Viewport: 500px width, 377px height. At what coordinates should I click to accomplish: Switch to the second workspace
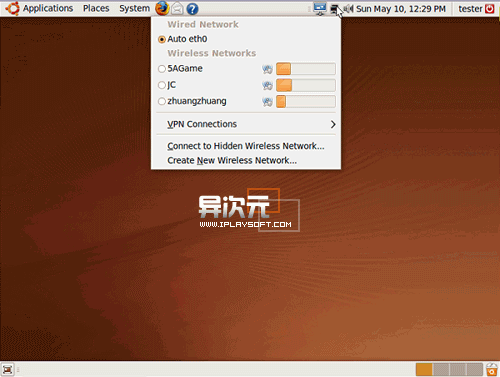441,370
